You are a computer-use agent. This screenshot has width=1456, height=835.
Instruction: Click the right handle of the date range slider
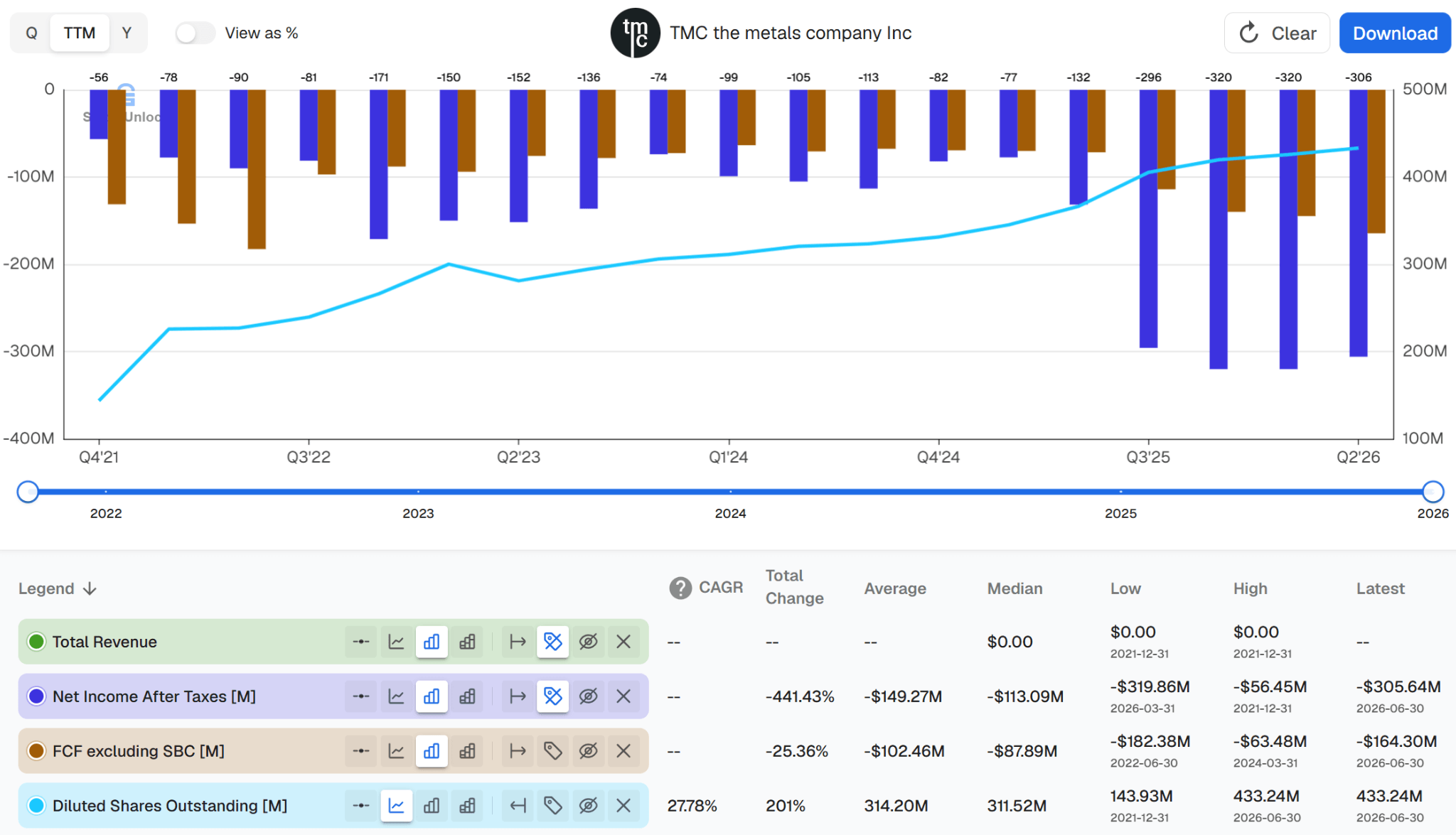1433,491
